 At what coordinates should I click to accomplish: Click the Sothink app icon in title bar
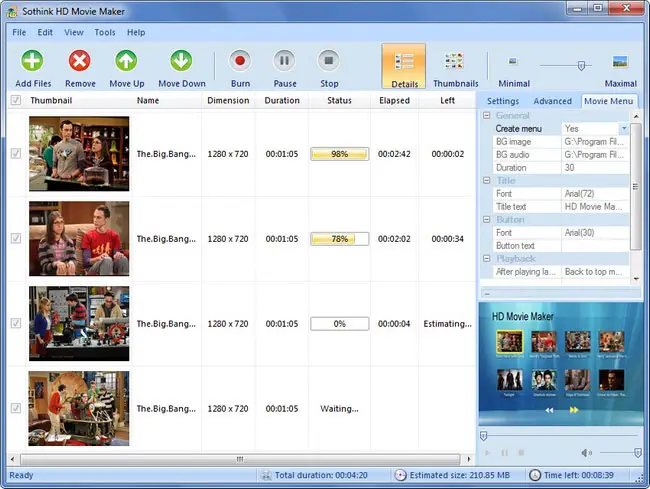12,12
